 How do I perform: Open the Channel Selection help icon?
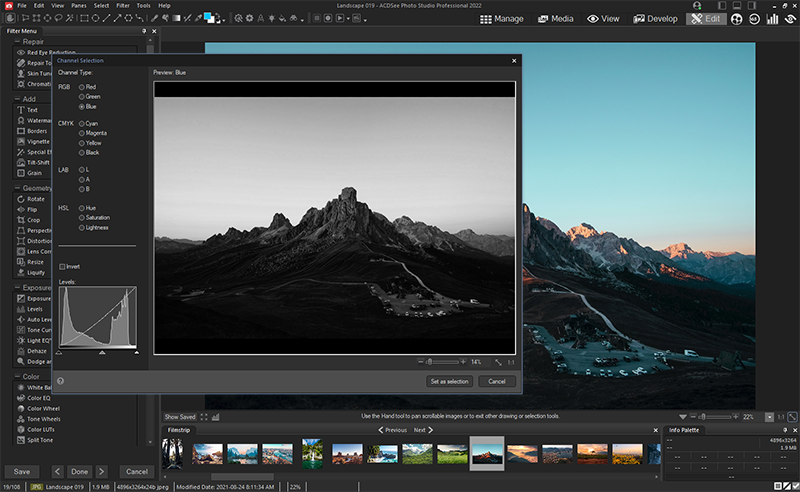pyautogui.click(x=61, y=381)
